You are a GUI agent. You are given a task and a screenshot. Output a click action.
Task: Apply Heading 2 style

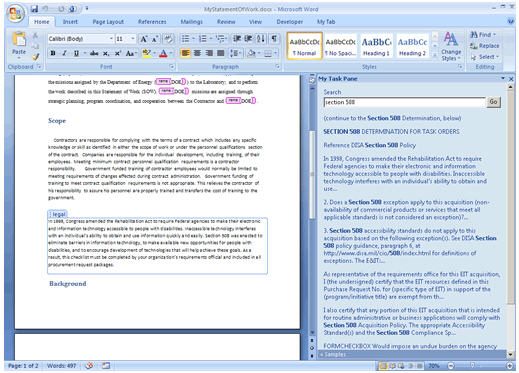click(x=412, y=46)
